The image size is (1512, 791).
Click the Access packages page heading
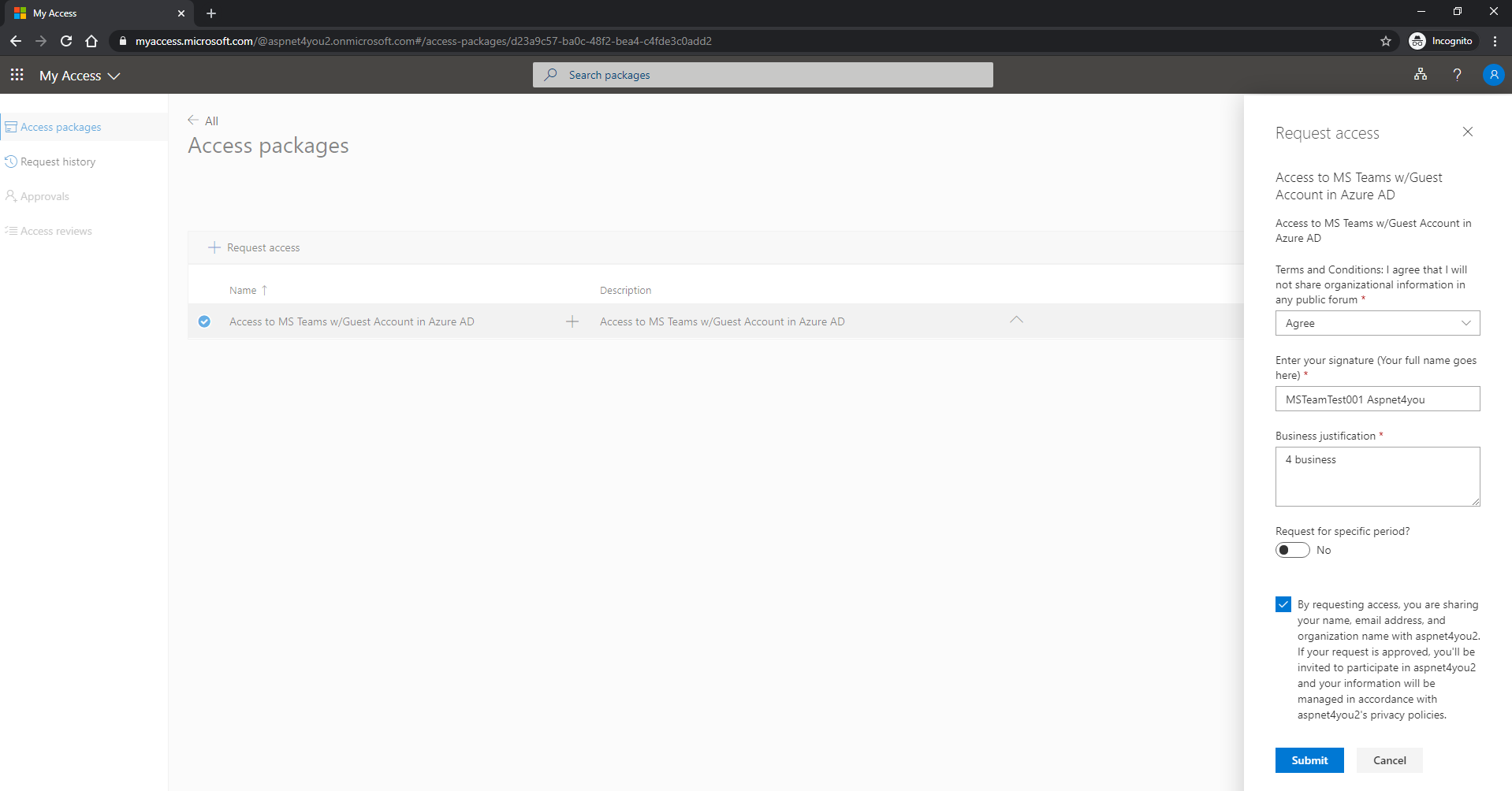point(268,146)
